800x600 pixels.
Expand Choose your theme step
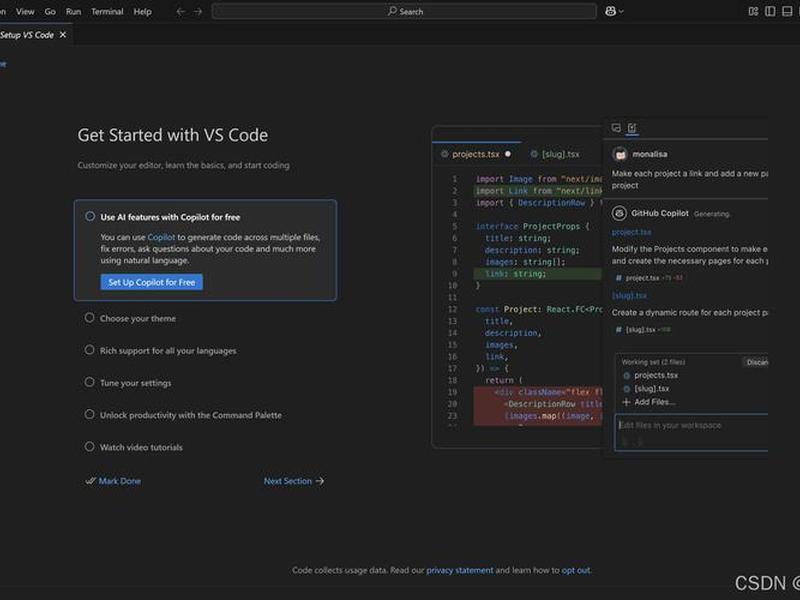click(x=138, y=318)
